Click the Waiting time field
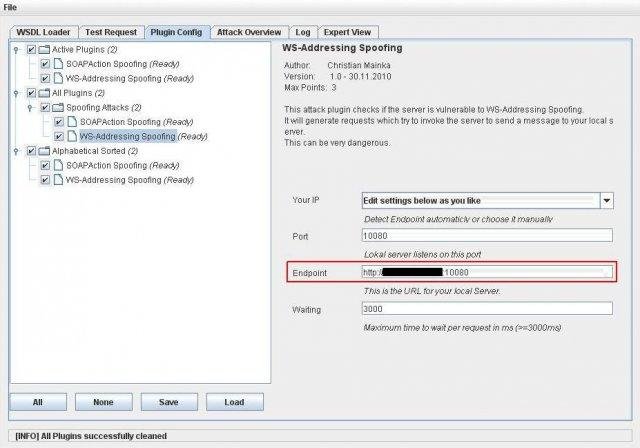The width and height of the screenshot is (640, 448). (487, 309)
